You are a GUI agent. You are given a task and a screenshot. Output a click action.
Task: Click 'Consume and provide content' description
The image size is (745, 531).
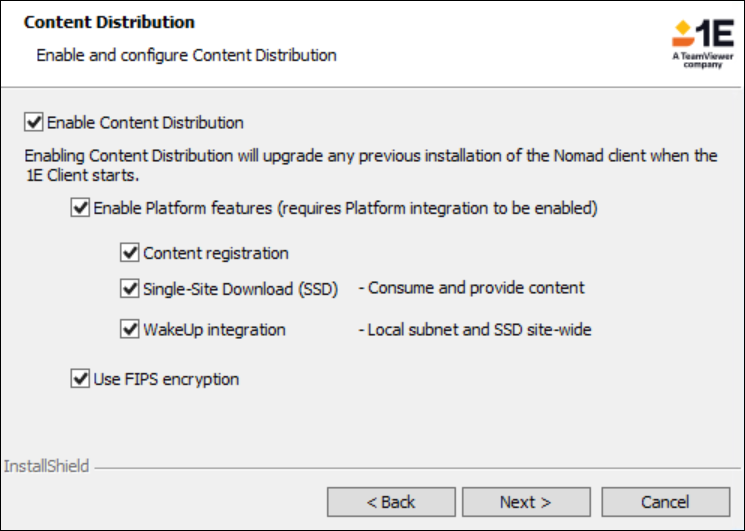[x=471, y=288]
